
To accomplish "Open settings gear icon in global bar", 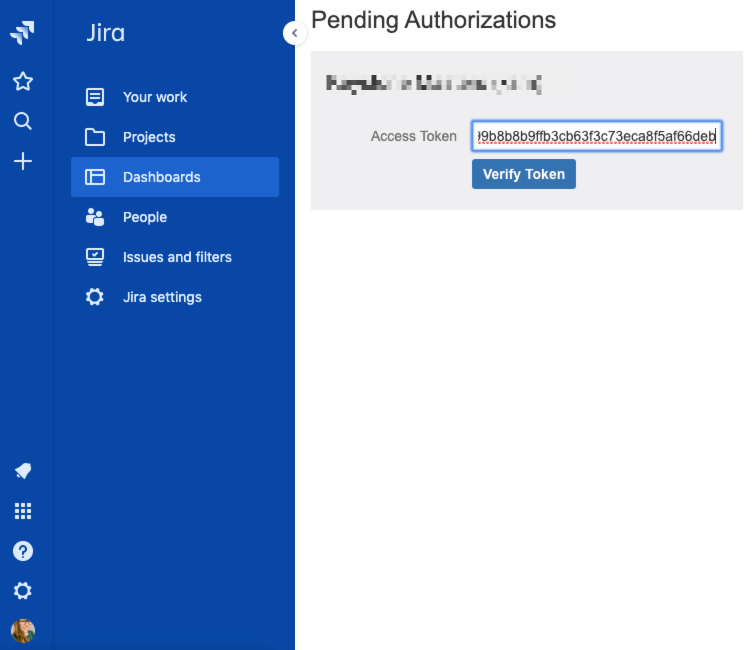I will tap(23, 591).
